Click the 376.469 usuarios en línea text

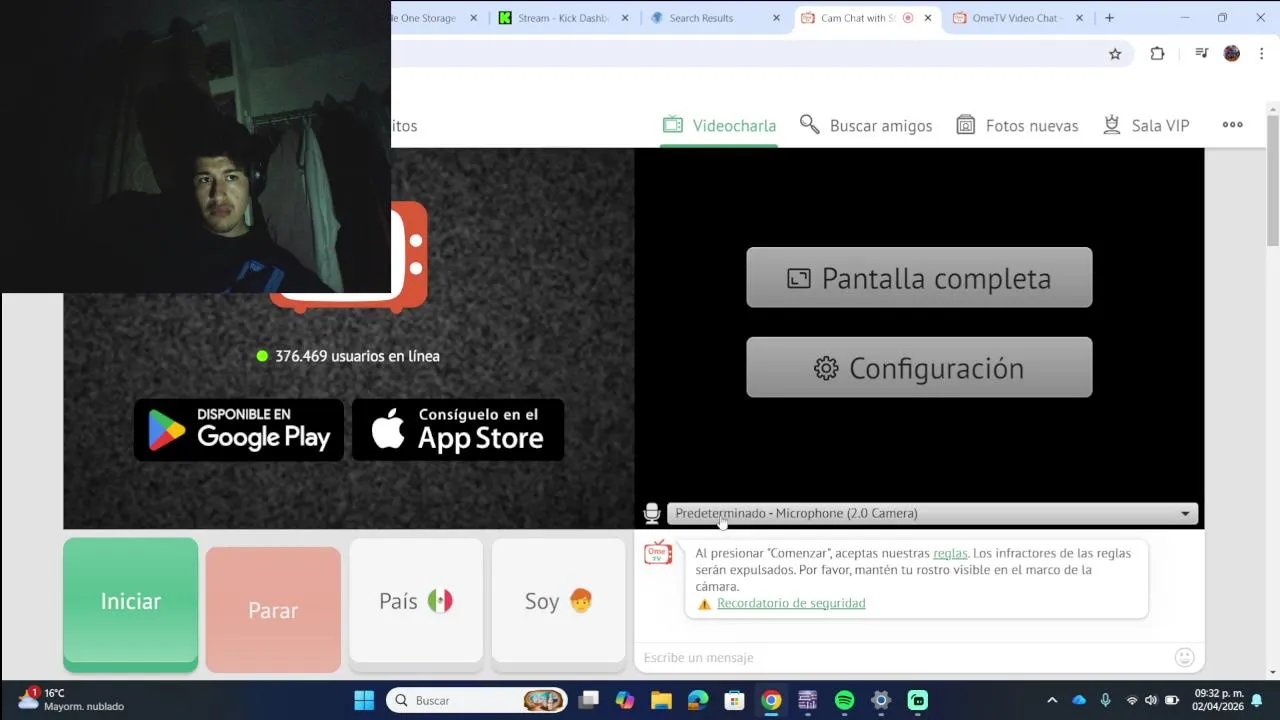(357, 356)
